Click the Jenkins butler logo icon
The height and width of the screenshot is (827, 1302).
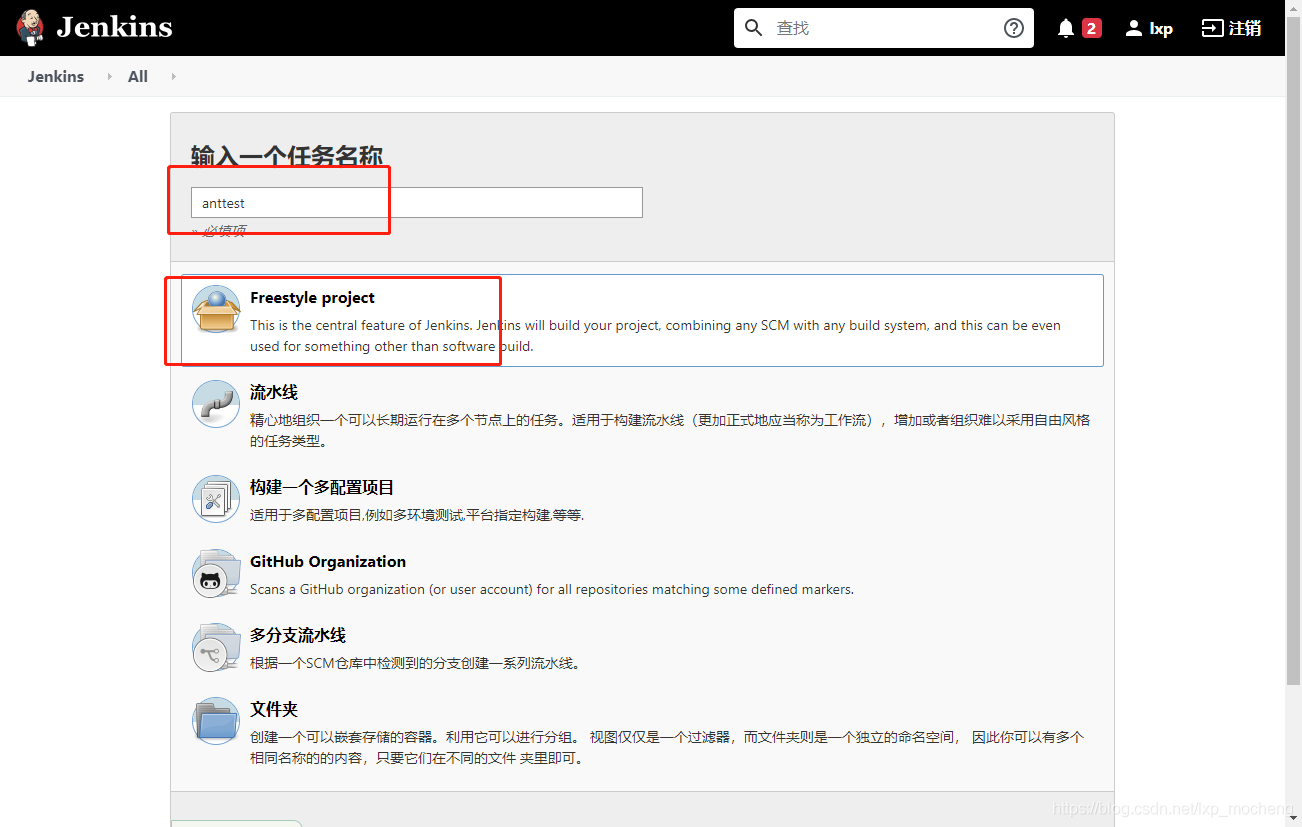coord(31,28)
